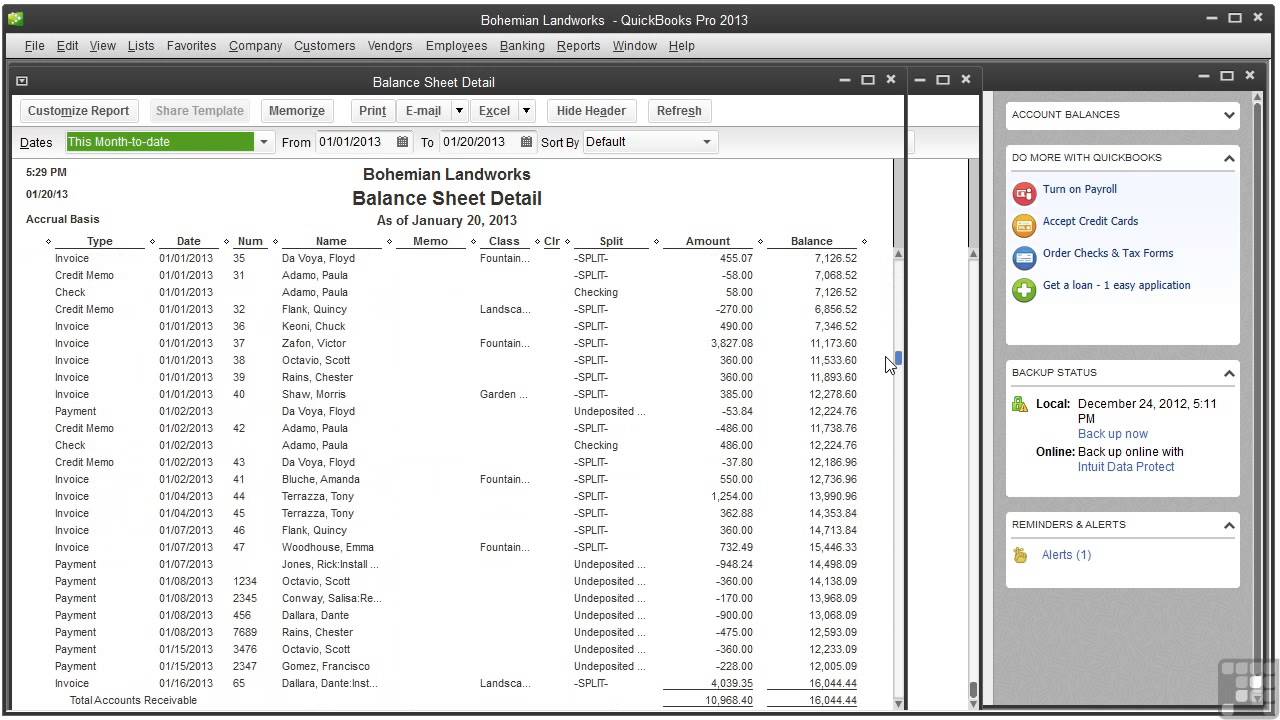Open the Help menu

[x=681, y=46]
